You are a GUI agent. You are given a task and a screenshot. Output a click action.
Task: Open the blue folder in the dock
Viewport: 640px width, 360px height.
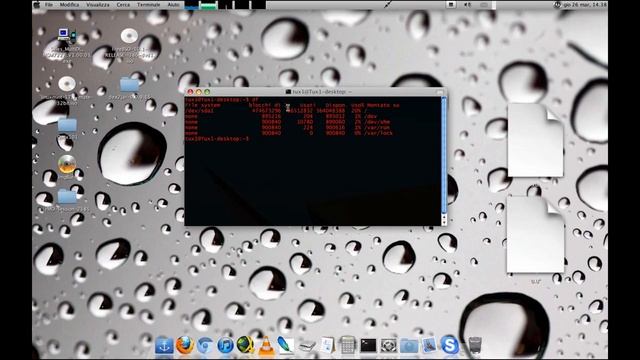coord(409,346)
